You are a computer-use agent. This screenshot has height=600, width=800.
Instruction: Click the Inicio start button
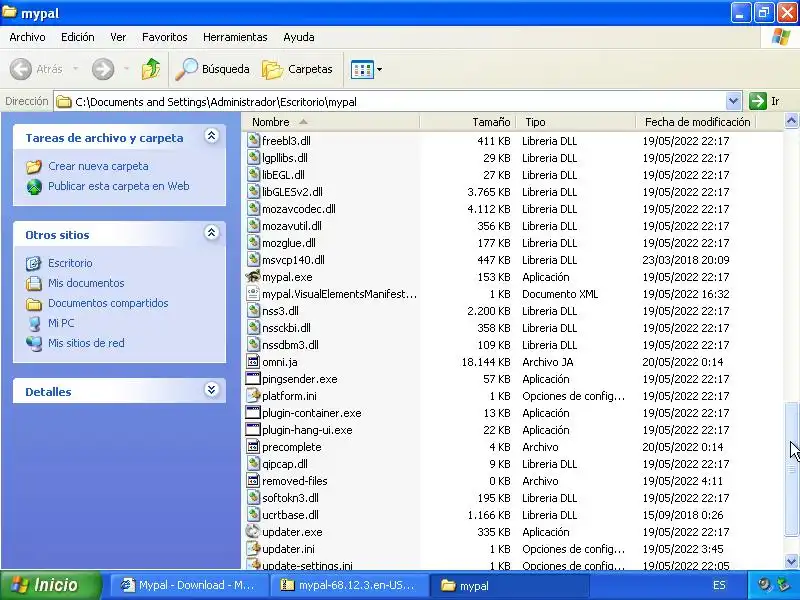[x=51, y=585]
